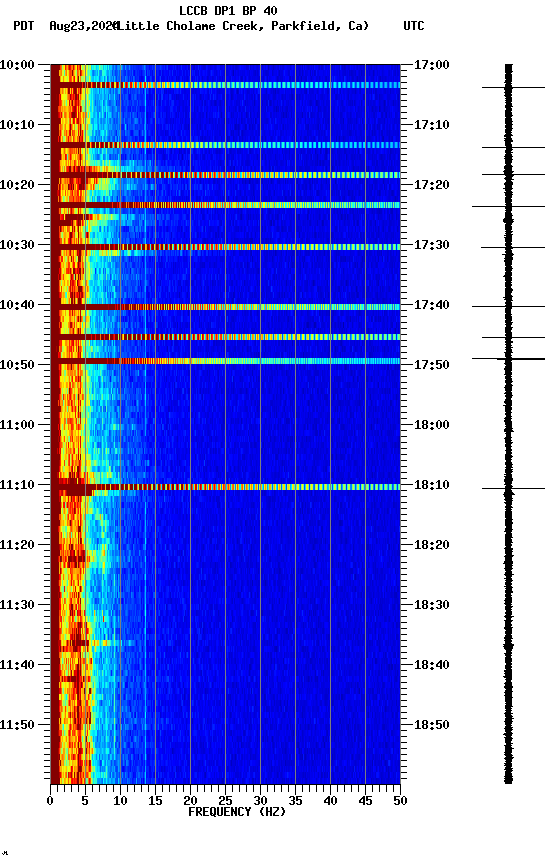Image resolution: width=552 pixels, height=864 pixels.
Task: Click the 20 Hz frequency axis label
Action: tap(190, 801)
